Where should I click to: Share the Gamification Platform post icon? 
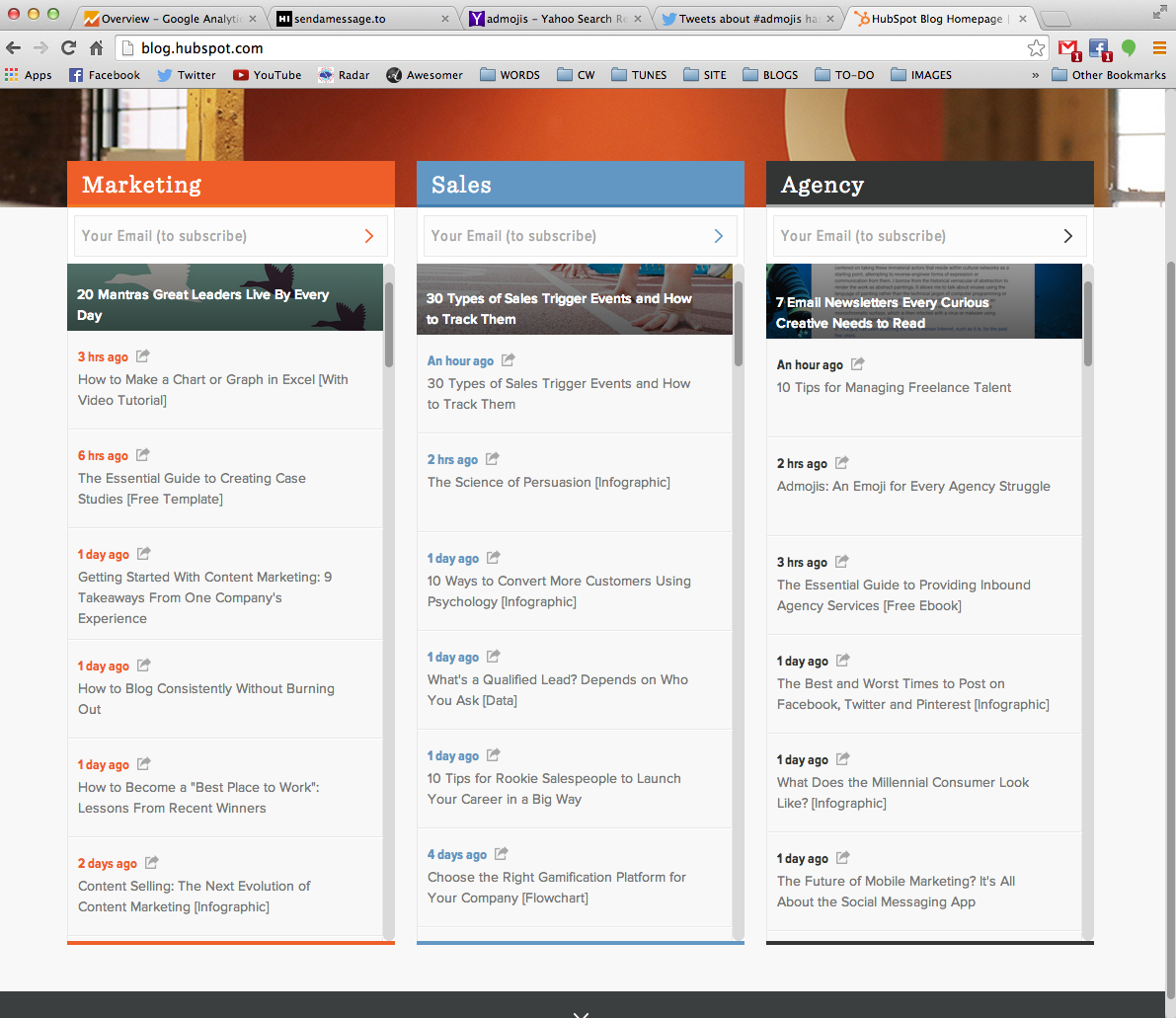coord(501,854)
